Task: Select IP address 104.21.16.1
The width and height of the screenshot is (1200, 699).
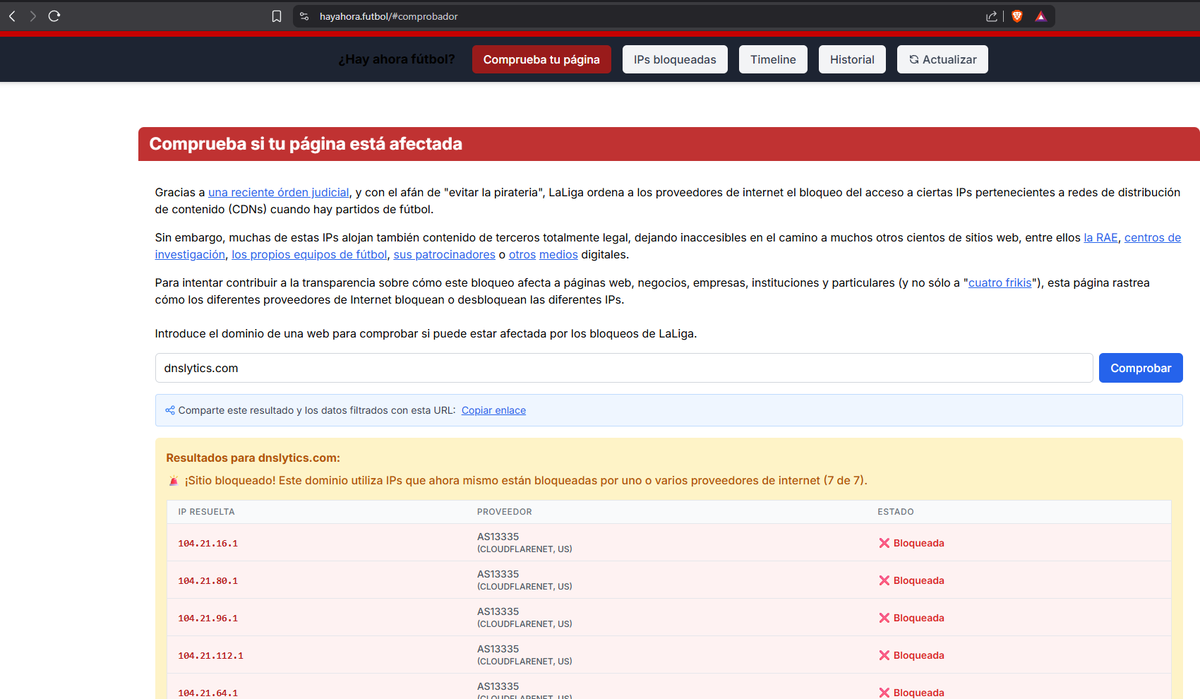Action: point(208,544)
